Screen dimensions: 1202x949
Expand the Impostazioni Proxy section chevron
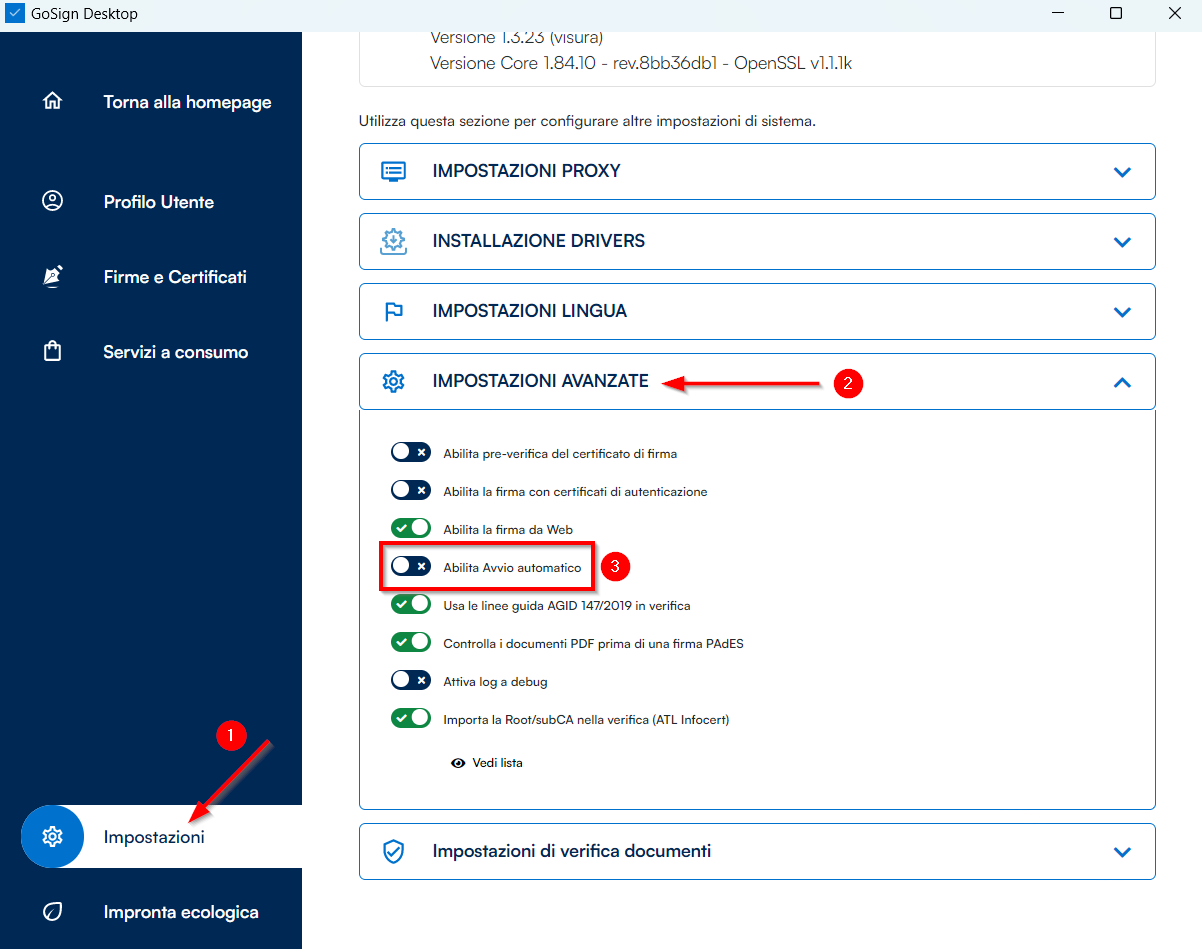(1122, 172)
